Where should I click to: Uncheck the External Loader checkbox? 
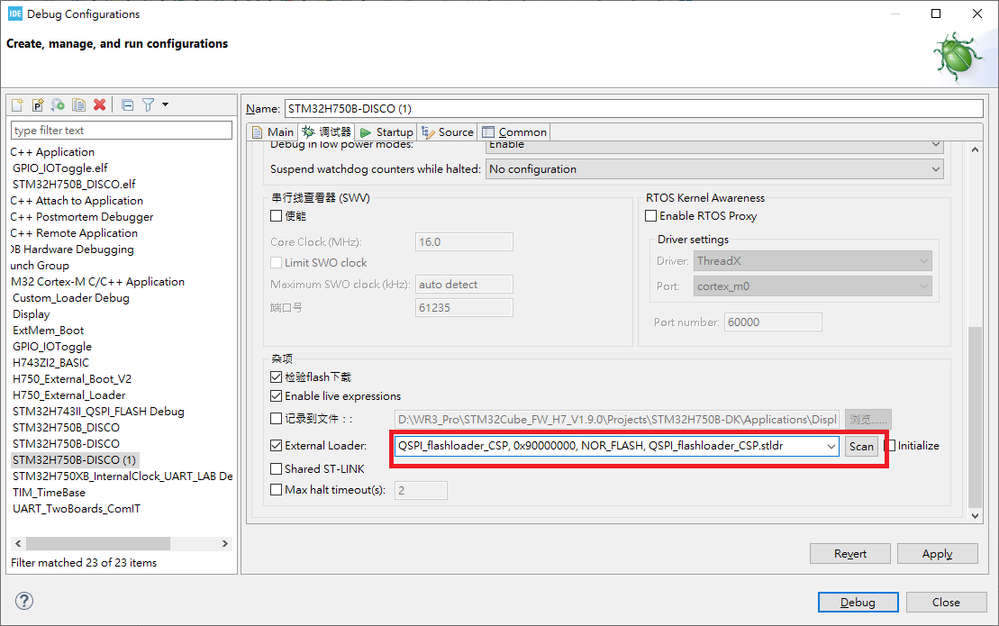[276, 446]
